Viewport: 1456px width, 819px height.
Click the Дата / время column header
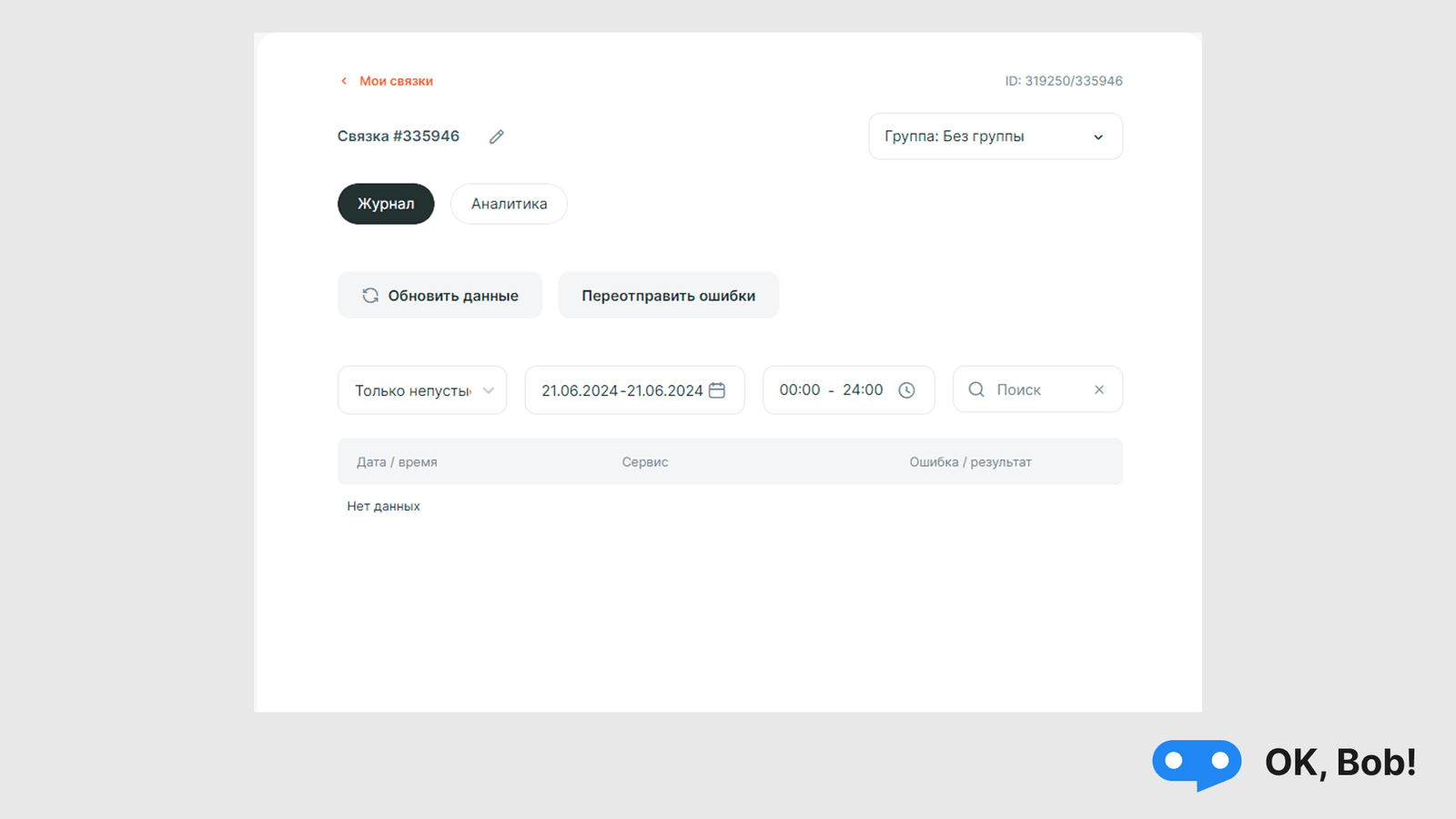click(397, 462)
